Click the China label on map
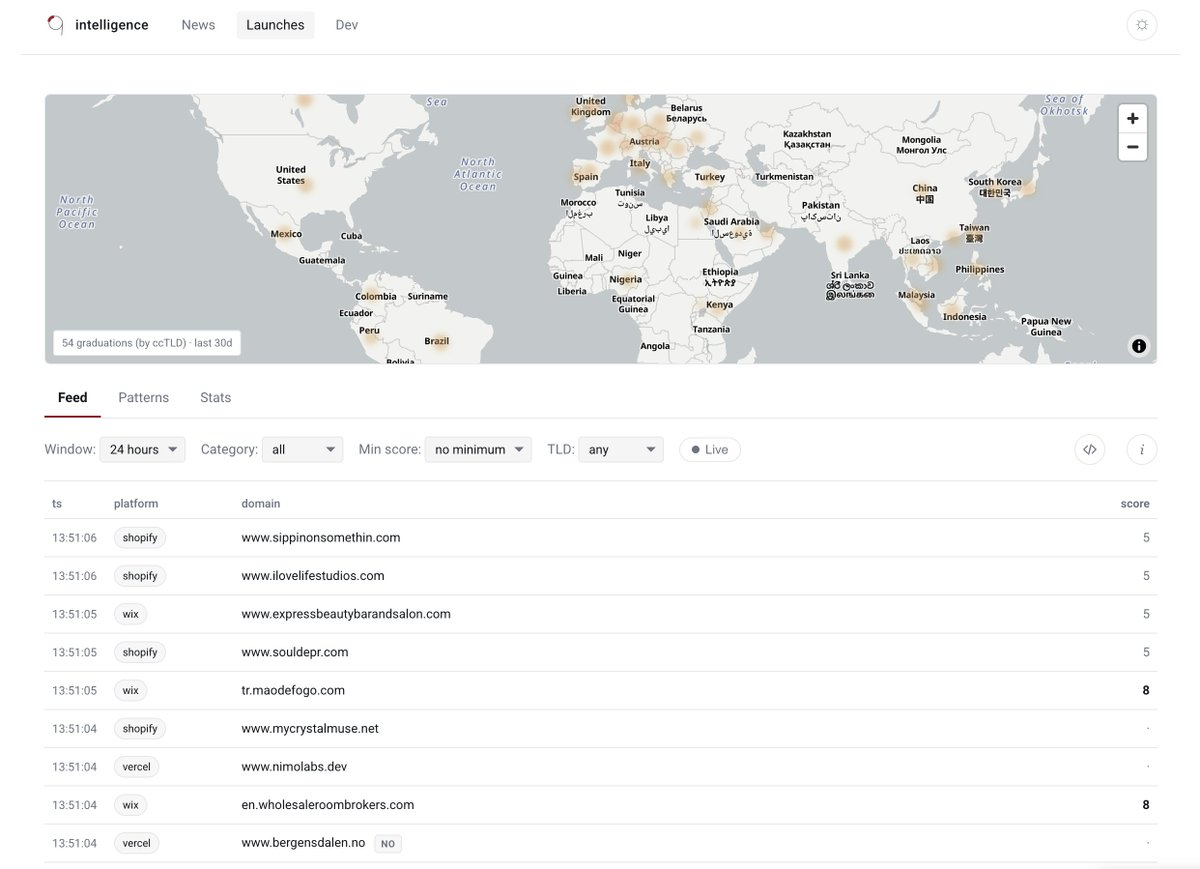1200x869 pixels. 925,193
